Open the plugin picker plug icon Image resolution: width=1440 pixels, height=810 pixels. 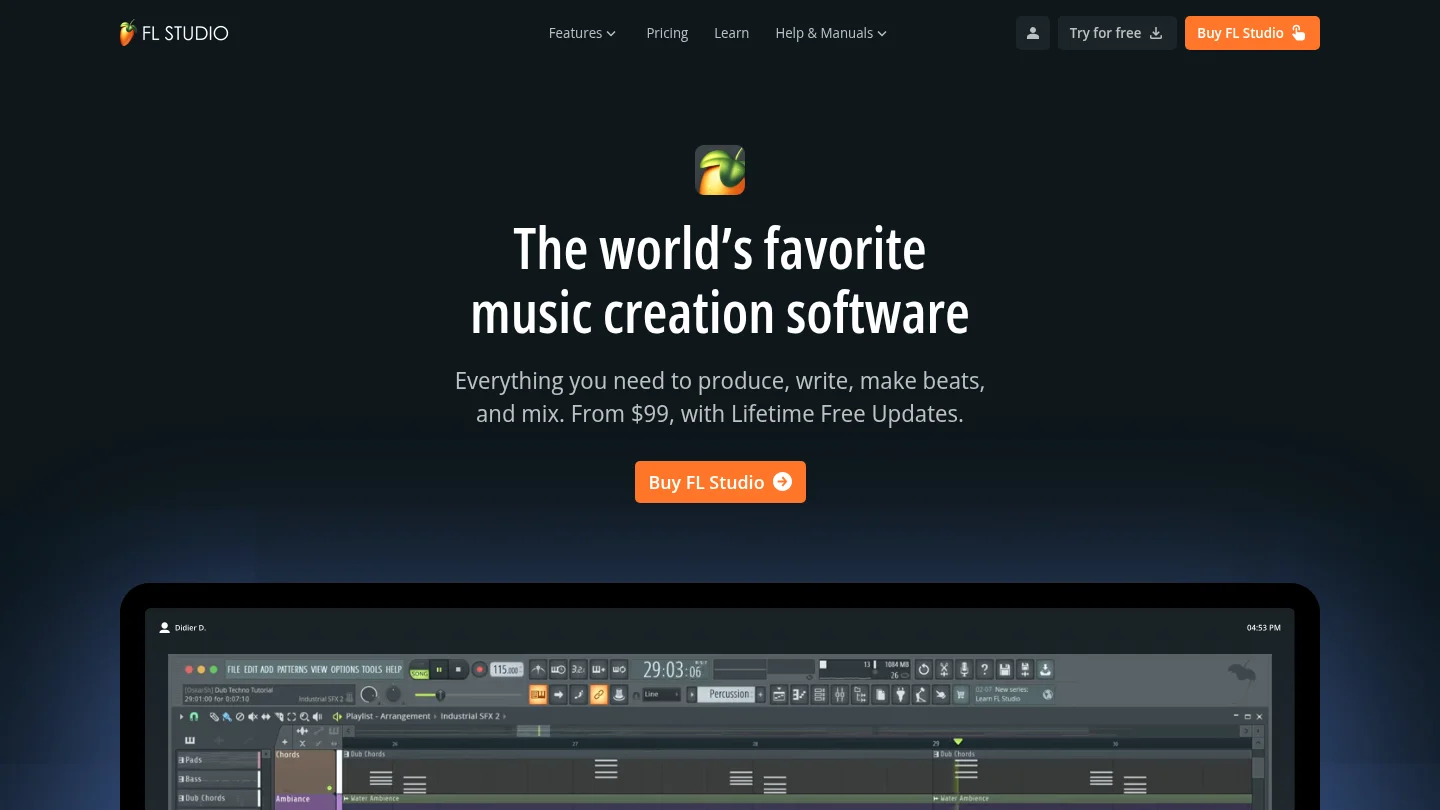tap(901, 694)
